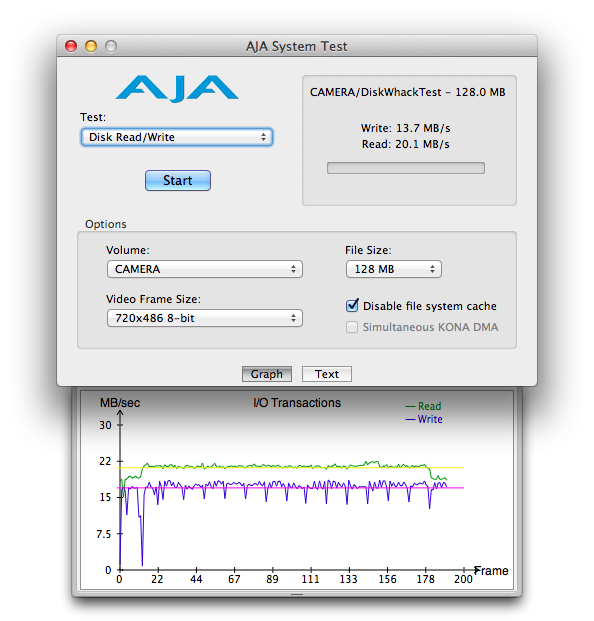Click the I/O Transactions graph title
Image resolution: width=594 pixels, height=621 pixels.
(x=297, y=403)
